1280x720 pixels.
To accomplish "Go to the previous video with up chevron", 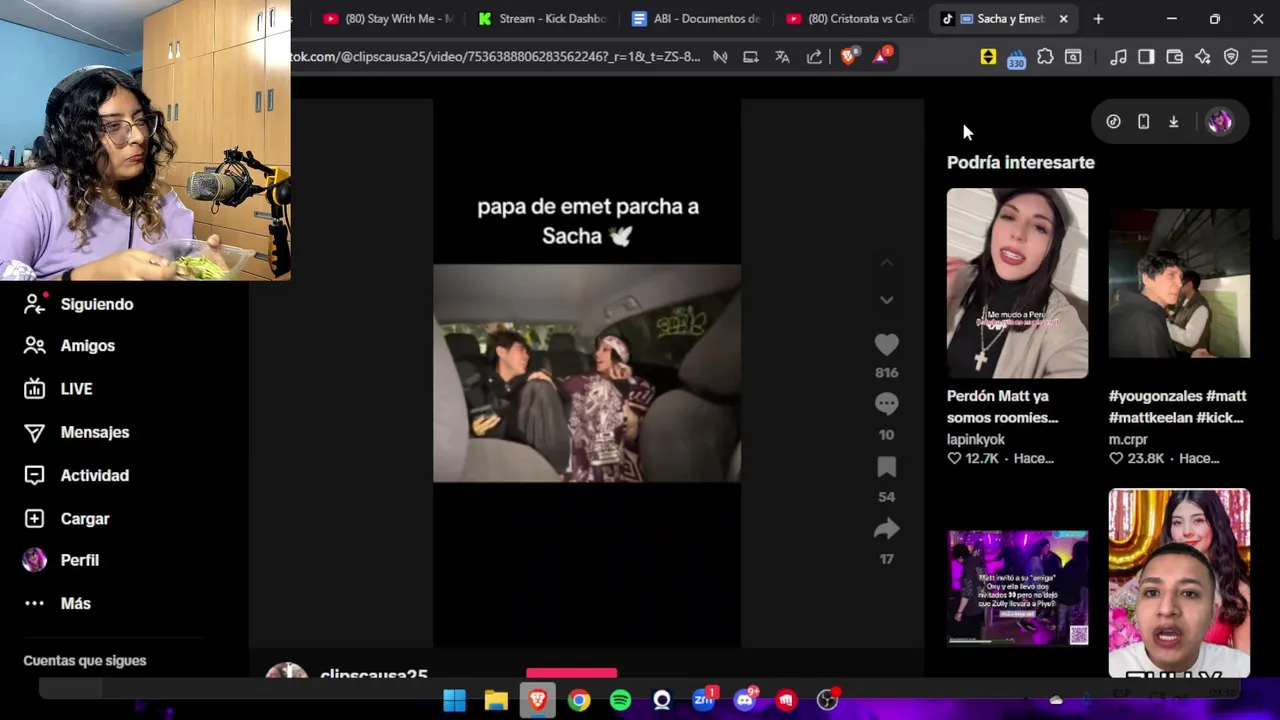I will pos(886,263).
